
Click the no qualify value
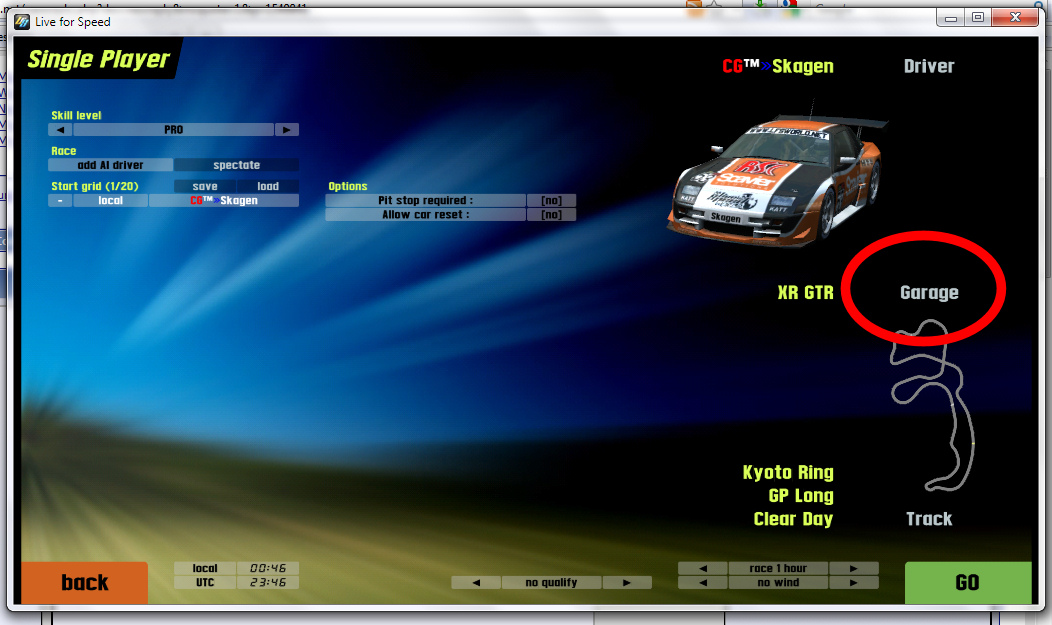click(551, 583)
